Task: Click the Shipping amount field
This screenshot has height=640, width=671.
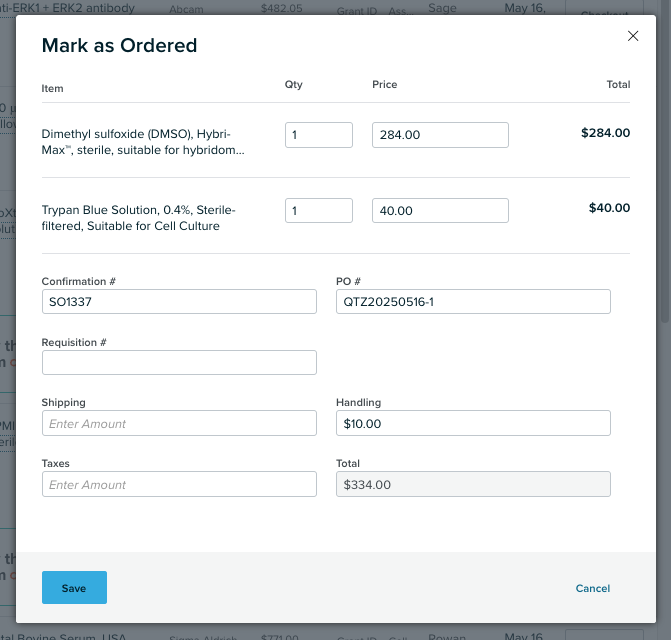Action: [179, 423]
